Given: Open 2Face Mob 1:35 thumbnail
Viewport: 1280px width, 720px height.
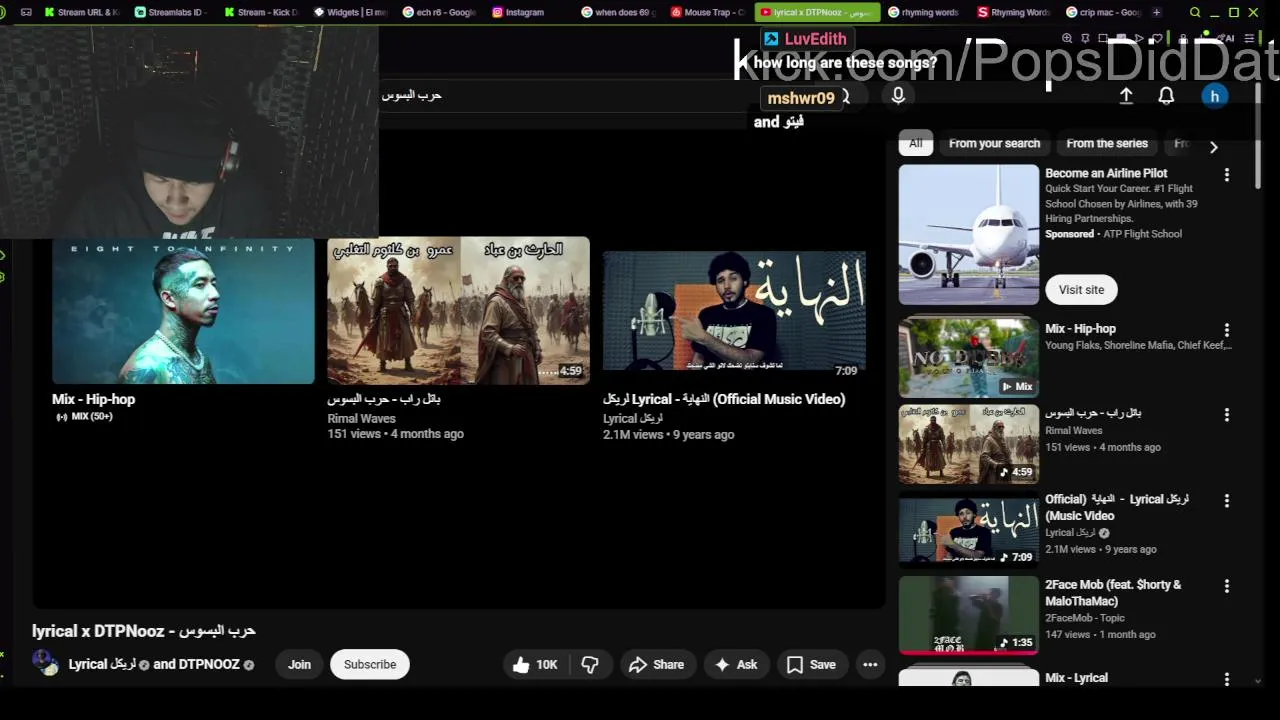Looking at the screenshot, I should click(968, 615).
